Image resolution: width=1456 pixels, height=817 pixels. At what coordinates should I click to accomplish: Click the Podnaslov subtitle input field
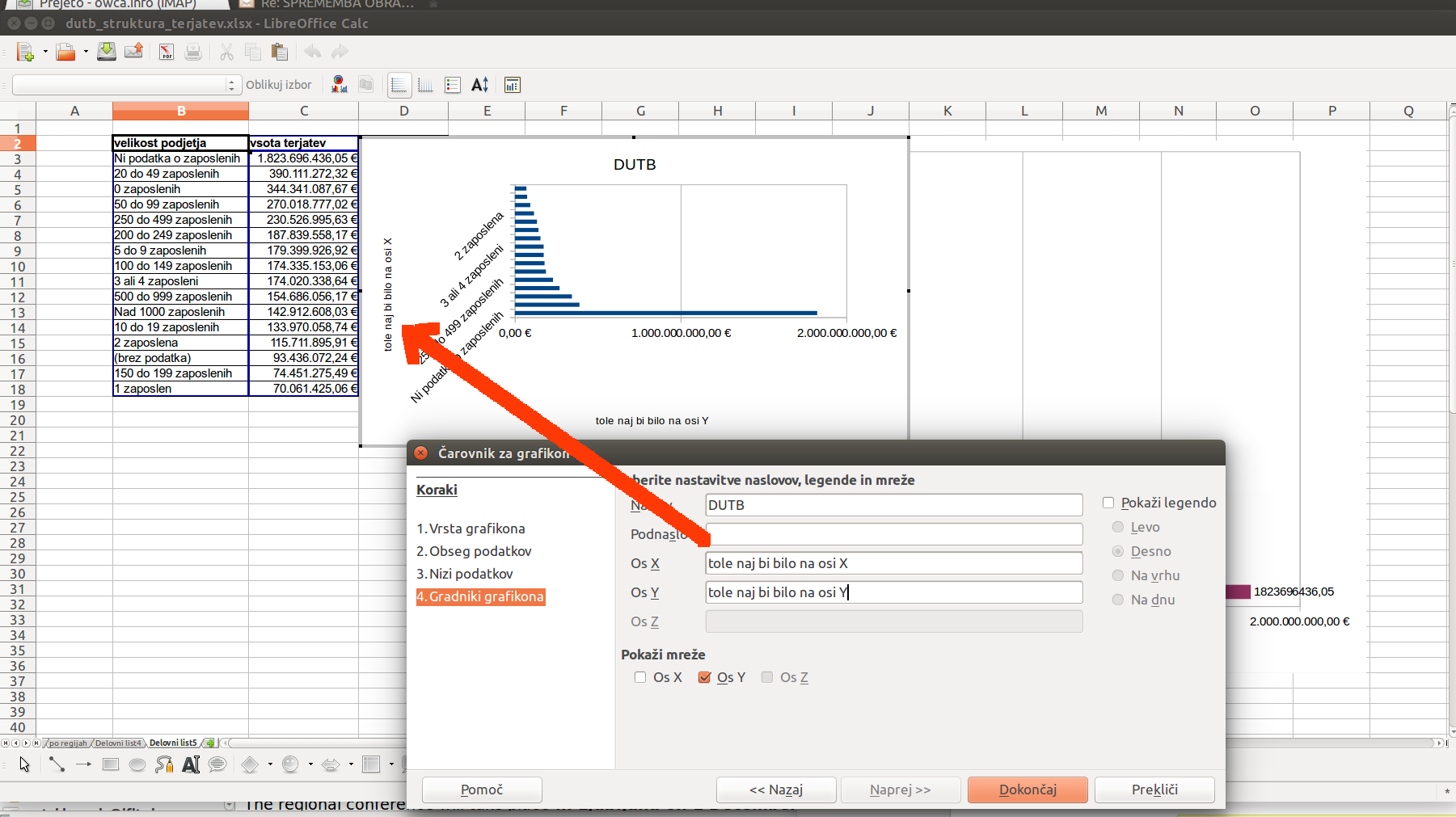894,534
